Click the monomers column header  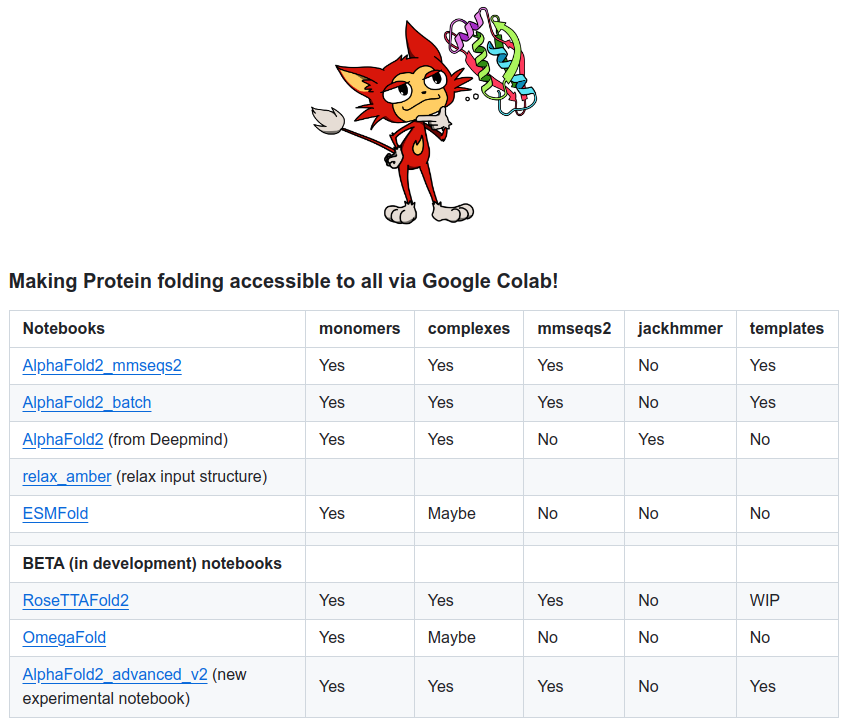point(360,329)
